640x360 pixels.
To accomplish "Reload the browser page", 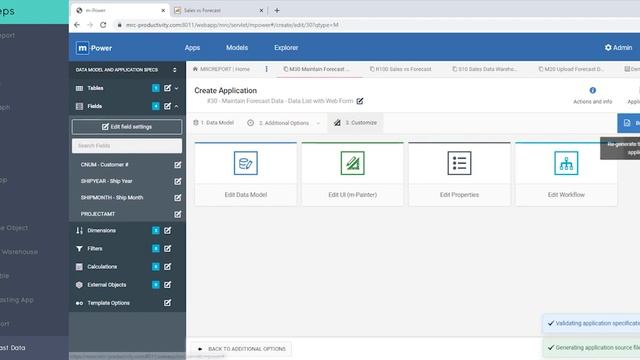I will click(103, 25).
